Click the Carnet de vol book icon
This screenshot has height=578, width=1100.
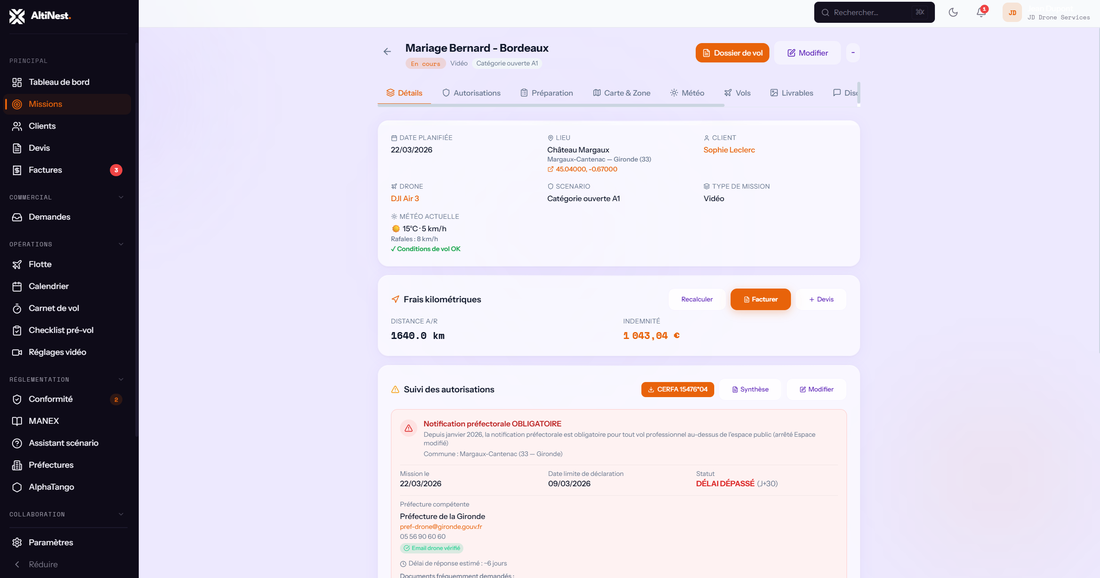click(x=17, y=307)
